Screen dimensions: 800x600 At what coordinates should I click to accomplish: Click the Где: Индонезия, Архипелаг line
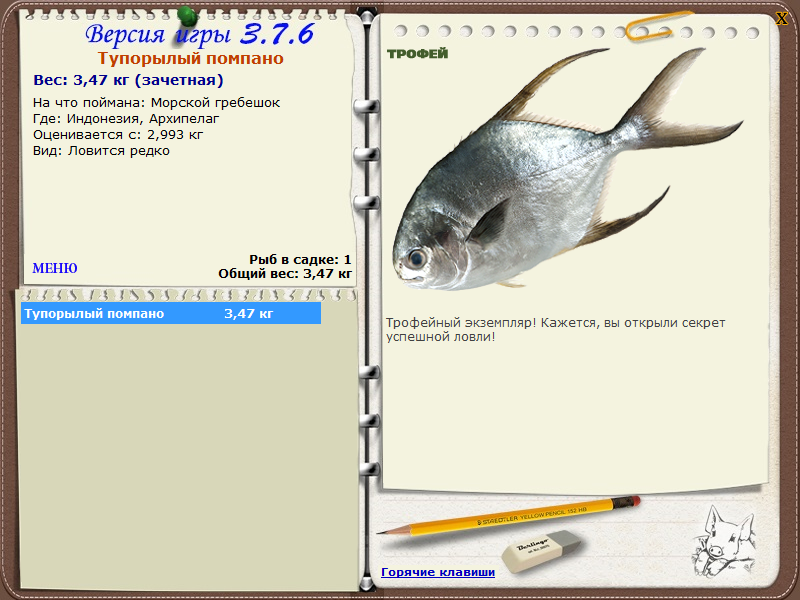pyautogui.click(x=126, y=119)
